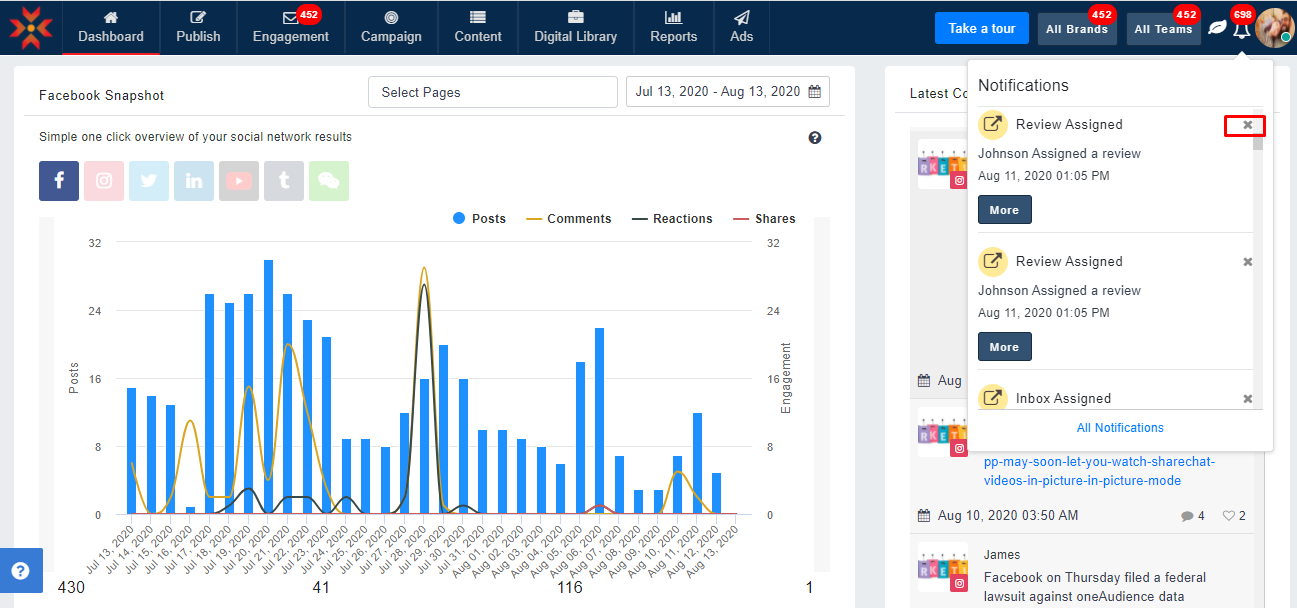Image resolution: width=1297 pixels, height=608 pixels.
Task: Dismiss the first Review Assigned notification
Action: coord(1247,125)
